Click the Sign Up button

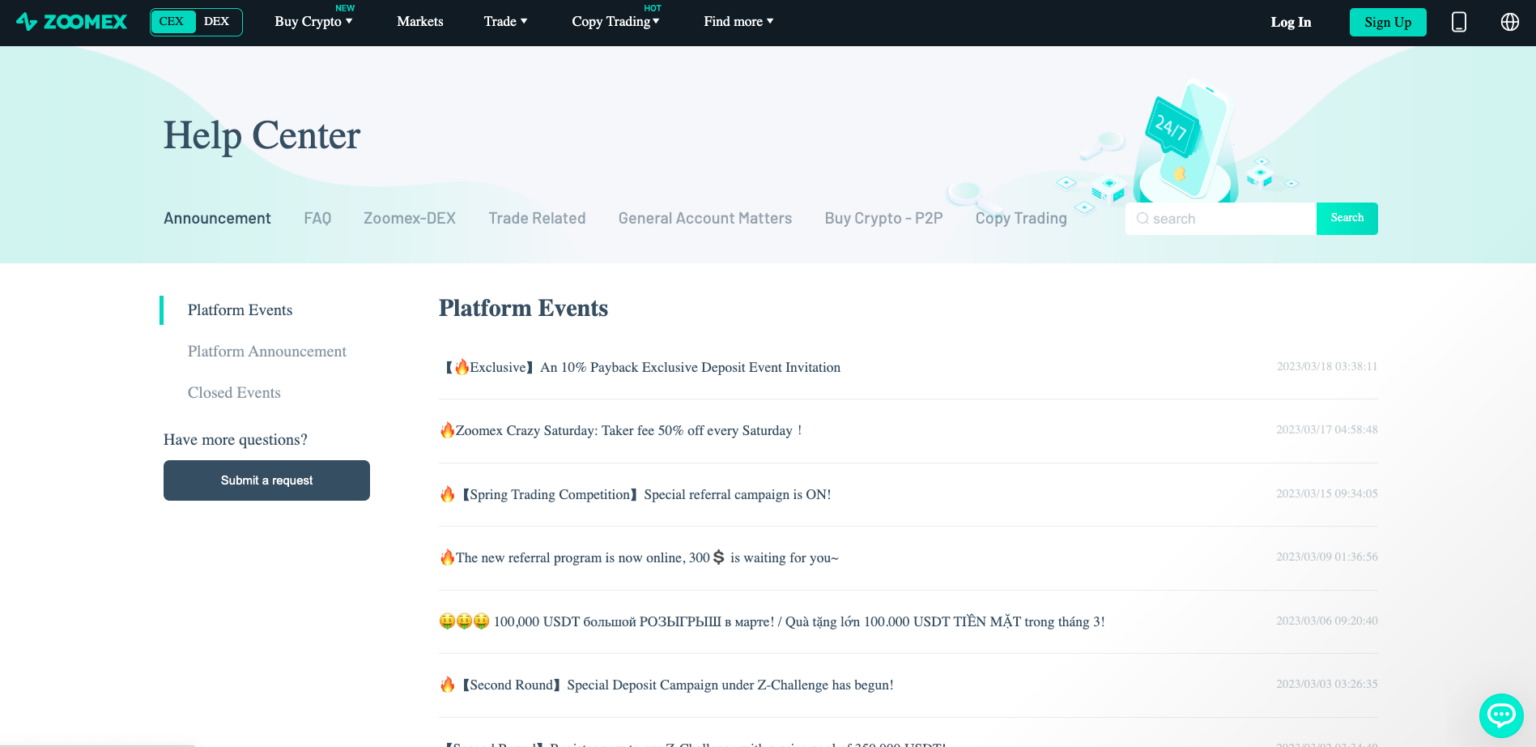[1388, 22]
